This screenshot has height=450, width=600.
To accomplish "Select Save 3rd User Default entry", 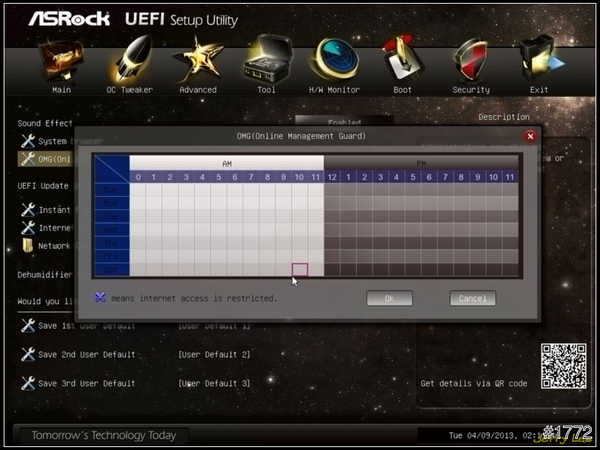I will [86, 383].
